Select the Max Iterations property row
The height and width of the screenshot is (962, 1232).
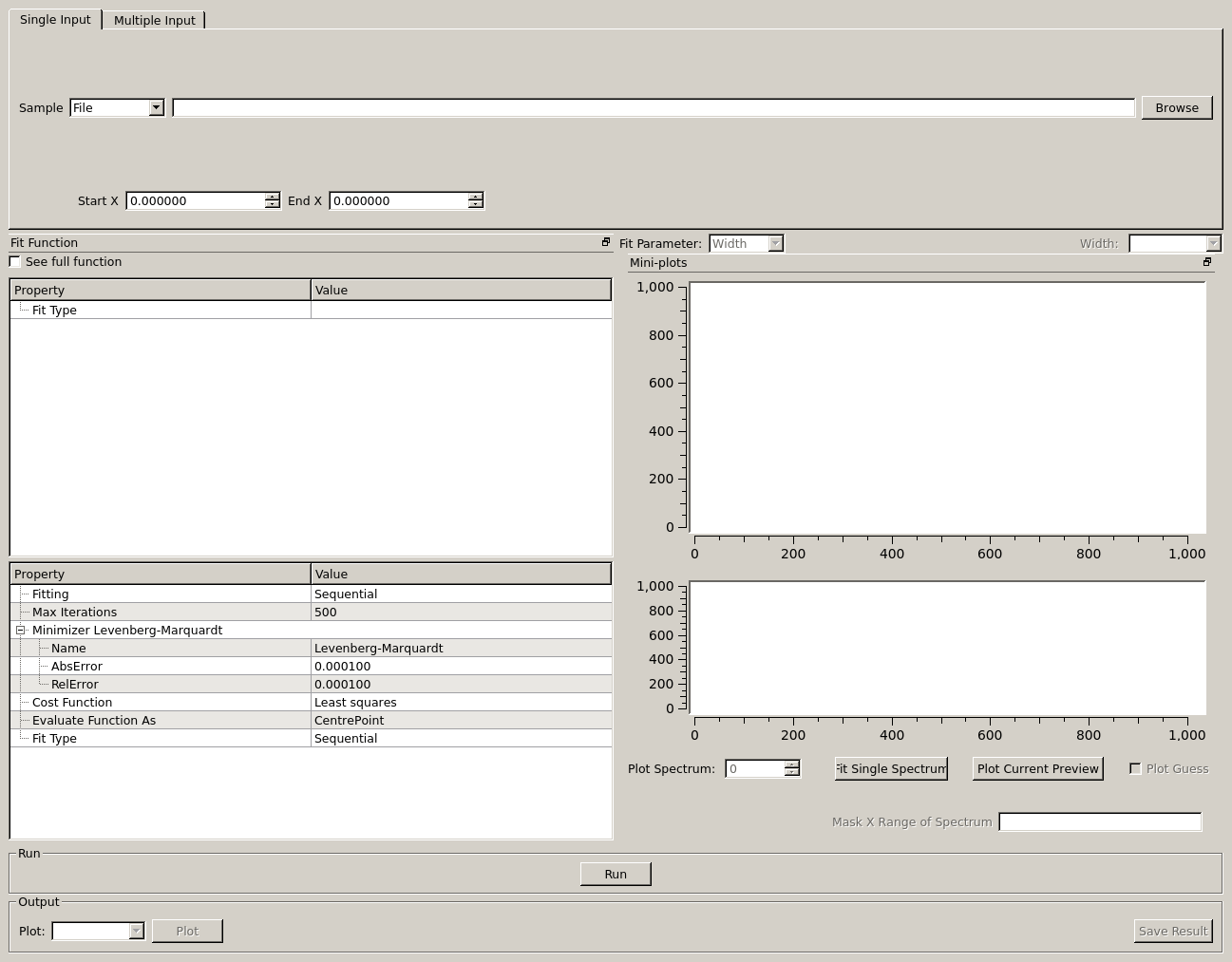(74, 613)
